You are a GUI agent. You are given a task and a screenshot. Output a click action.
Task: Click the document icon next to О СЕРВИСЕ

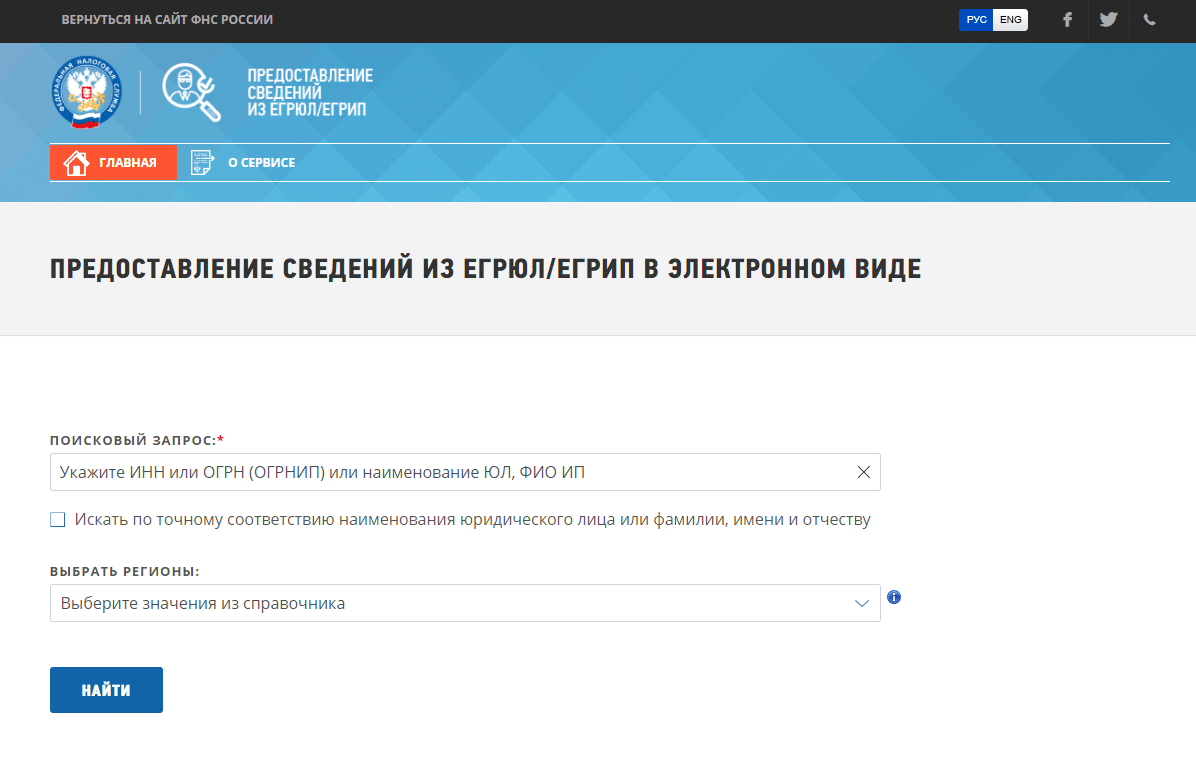(x=203, y=161)
